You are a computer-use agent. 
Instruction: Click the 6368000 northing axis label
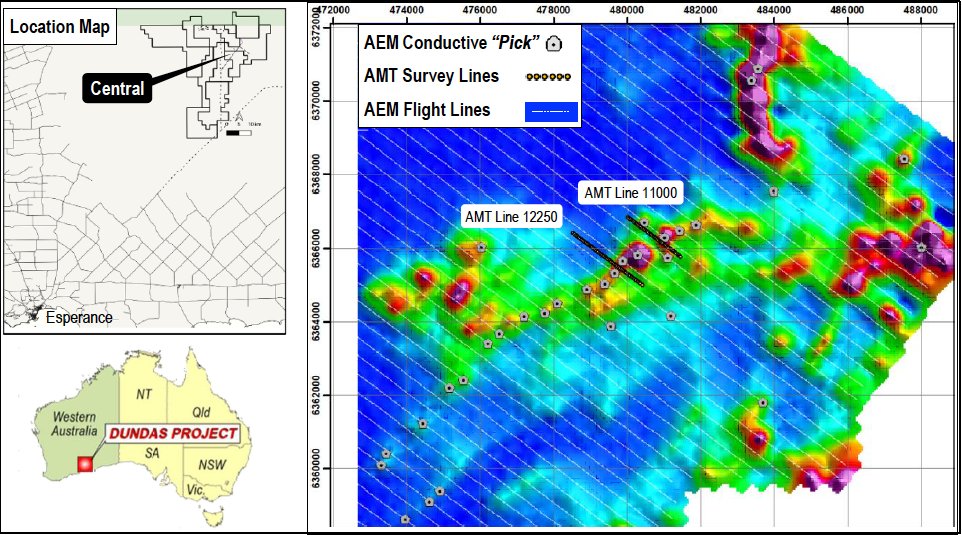317,174
